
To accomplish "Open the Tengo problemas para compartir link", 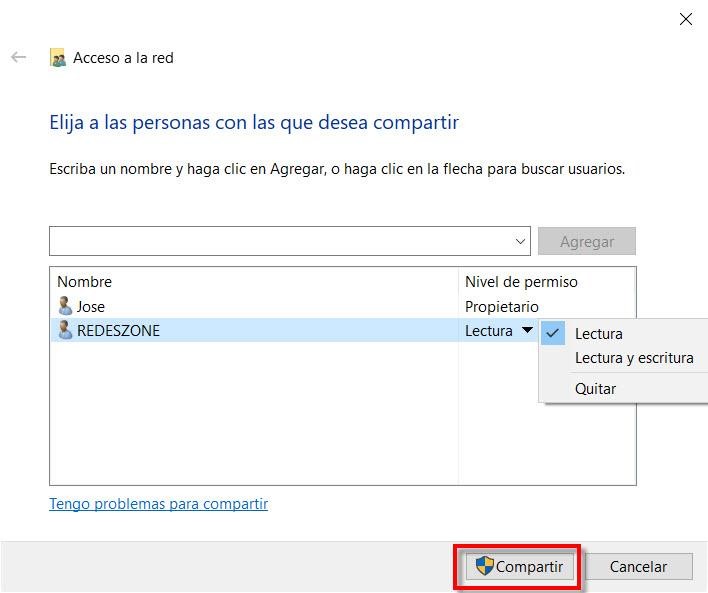I will 158,504.
